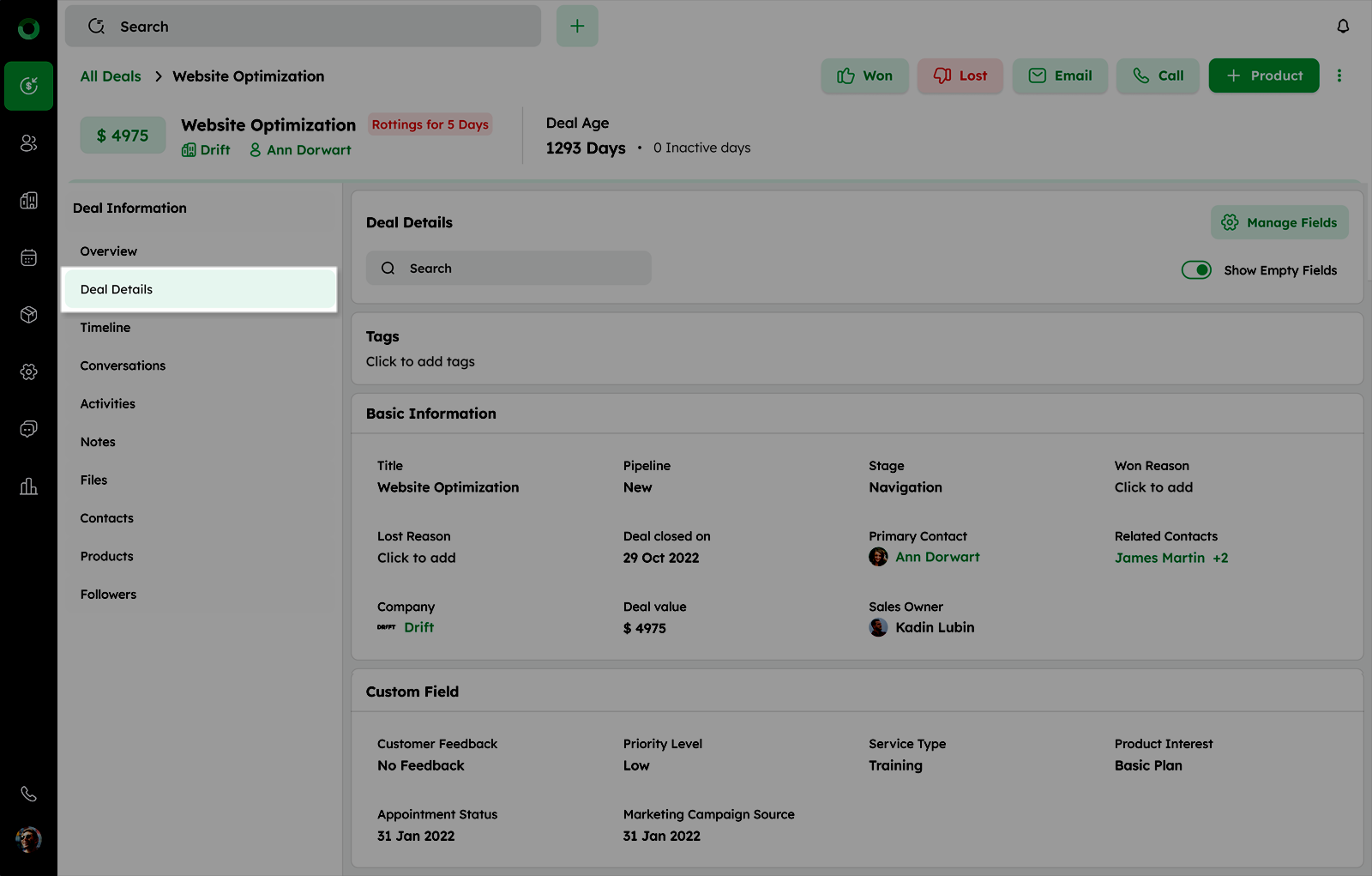The image size is (1372, 876).
Task: Expand the +2 related contacts list
Action: pos(1220,558)
